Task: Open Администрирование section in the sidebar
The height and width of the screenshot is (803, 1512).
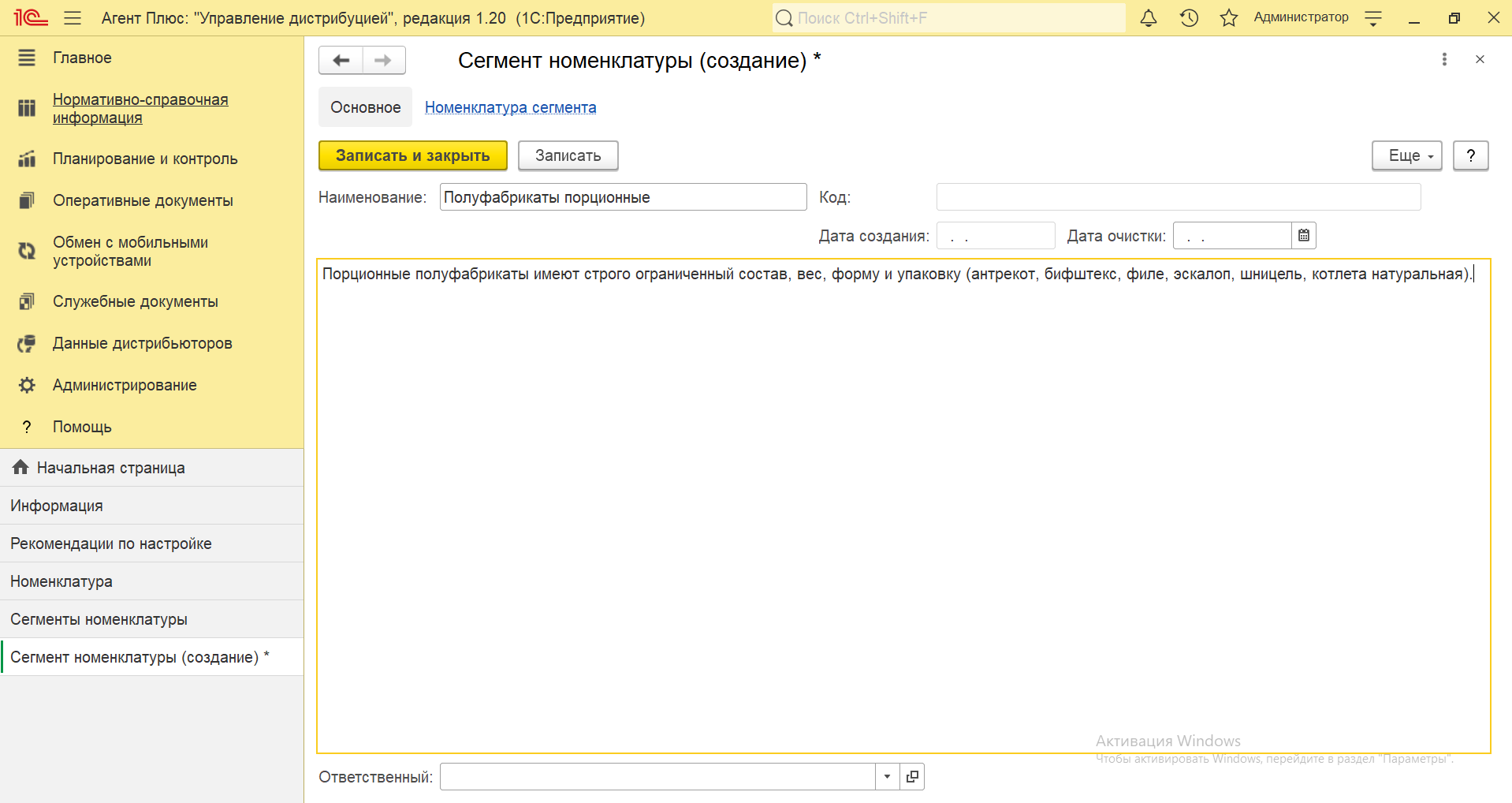Action: pos(125,385)
